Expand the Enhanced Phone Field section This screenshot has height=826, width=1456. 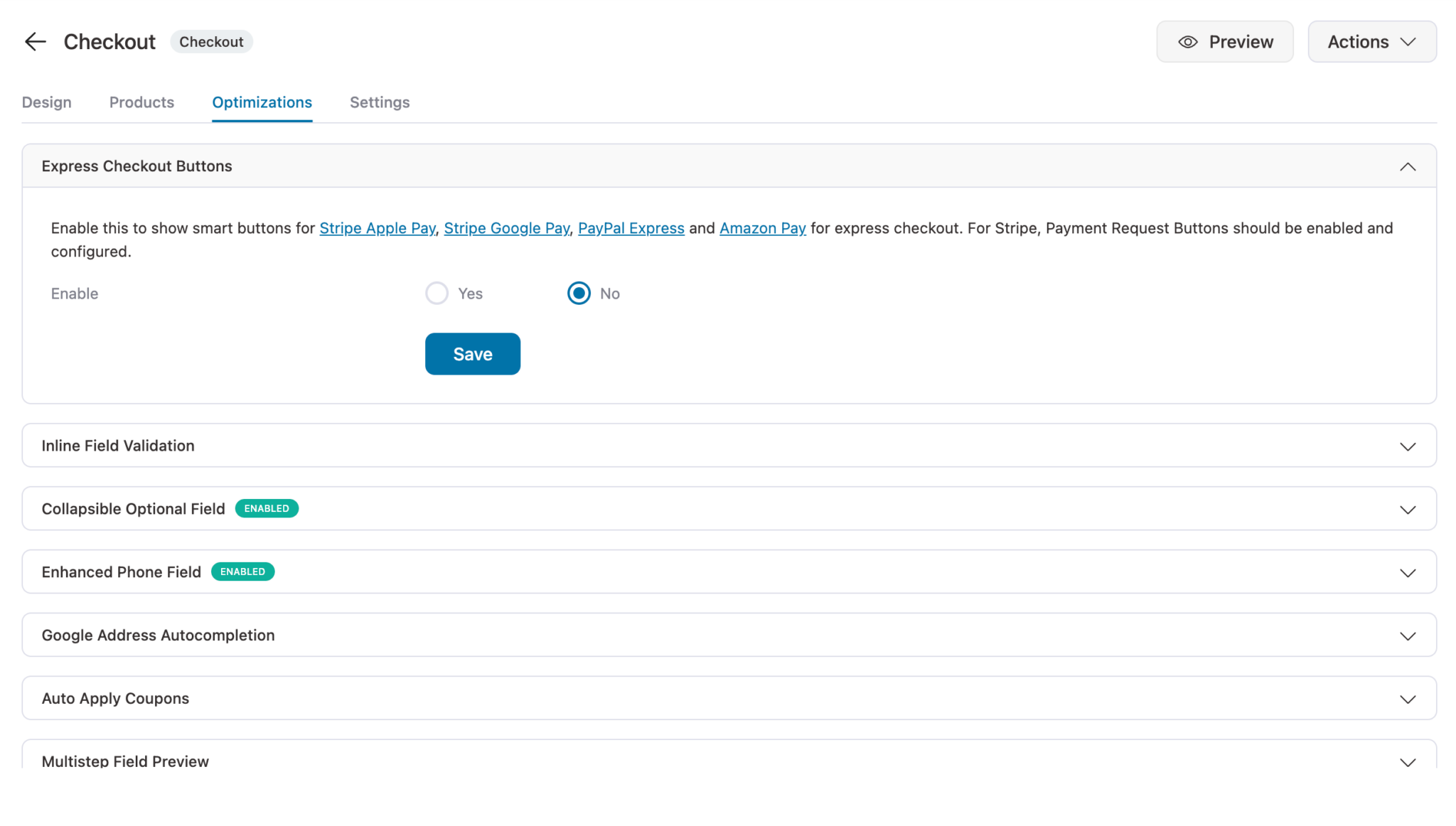coord(1408,572)
